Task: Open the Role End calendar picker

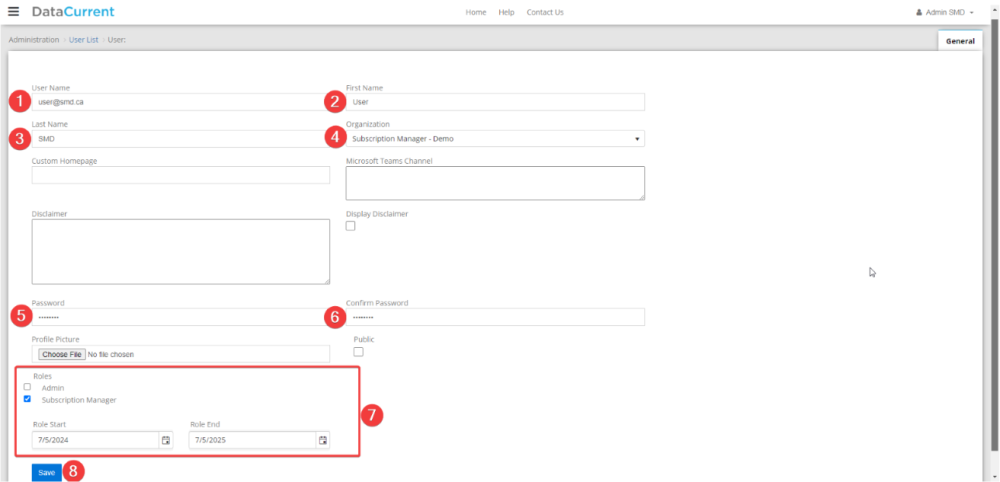Action: [323, 440]
